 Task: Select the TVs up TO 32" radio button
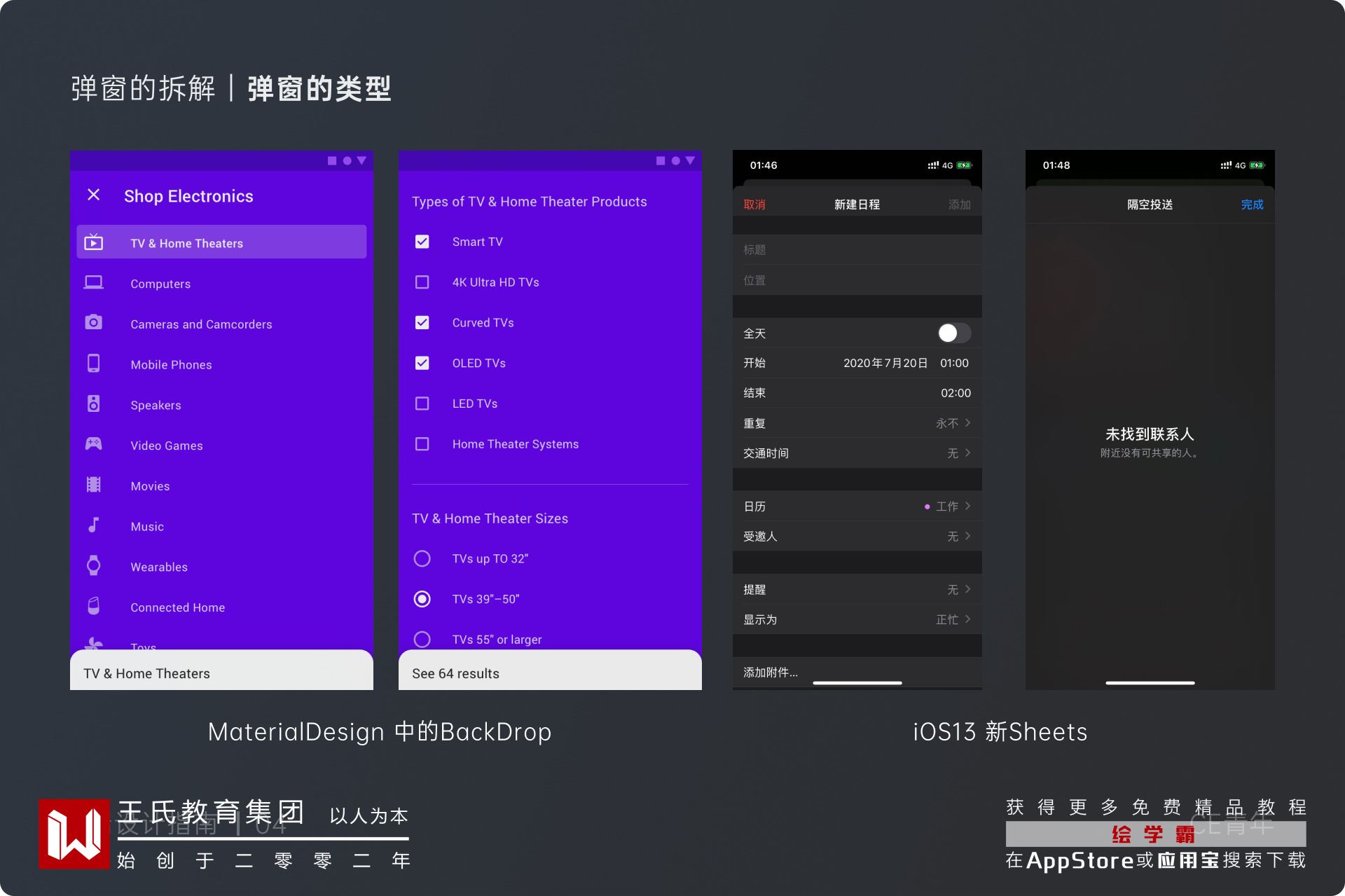pos(422,558)
